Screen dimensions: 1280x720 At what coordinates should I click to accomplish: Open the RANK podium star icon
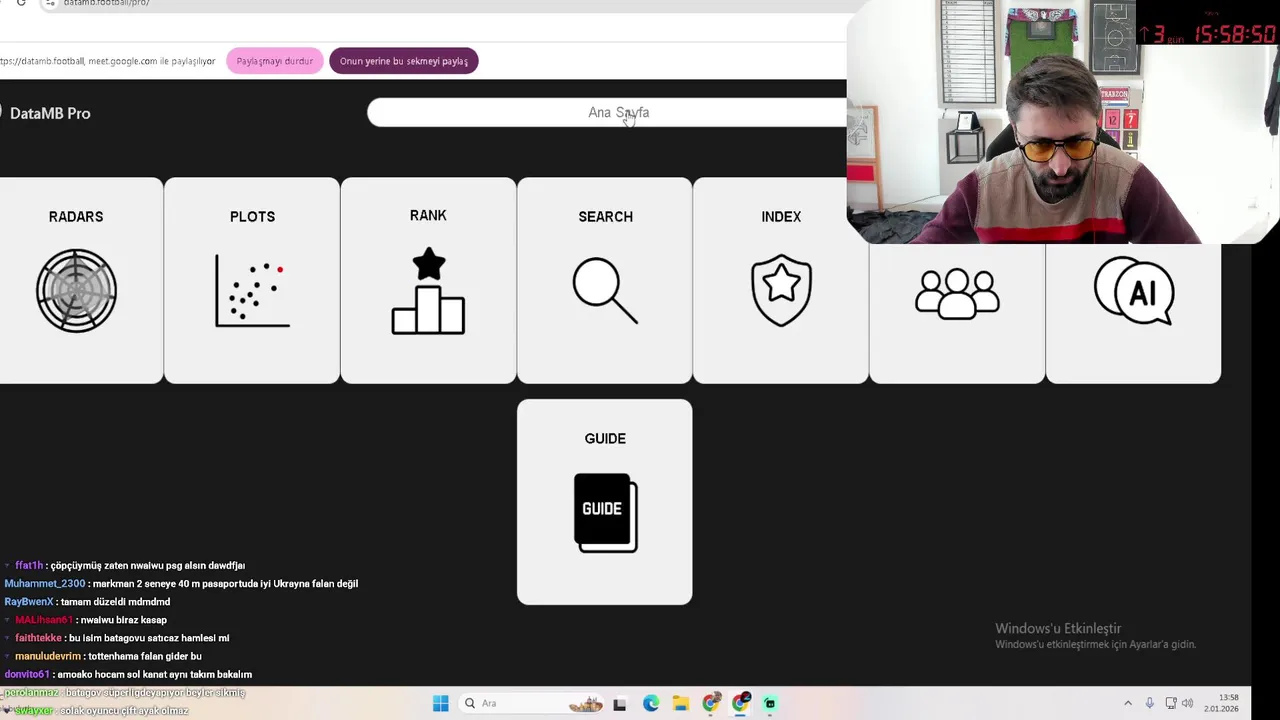click(428, 291)
